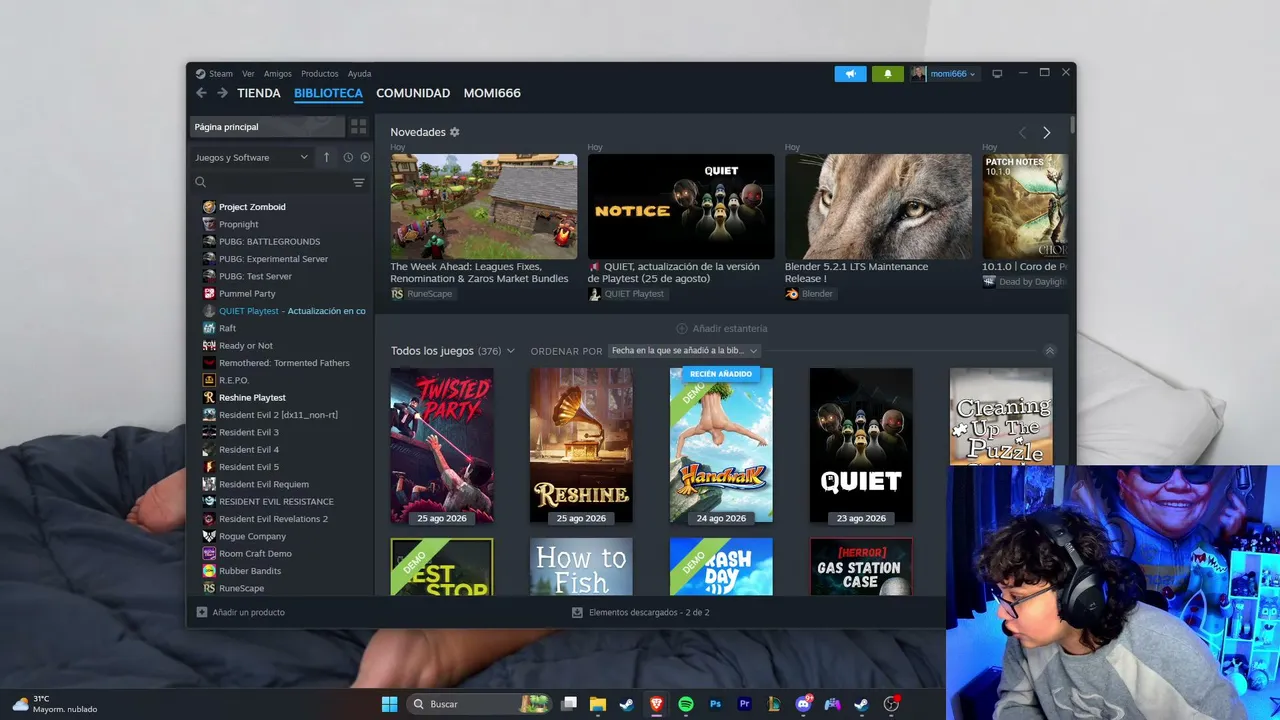Viewport: 1280px width, 720px height.
Task: Open Premiere Pro from the taskbar
Action: (744, 704)
